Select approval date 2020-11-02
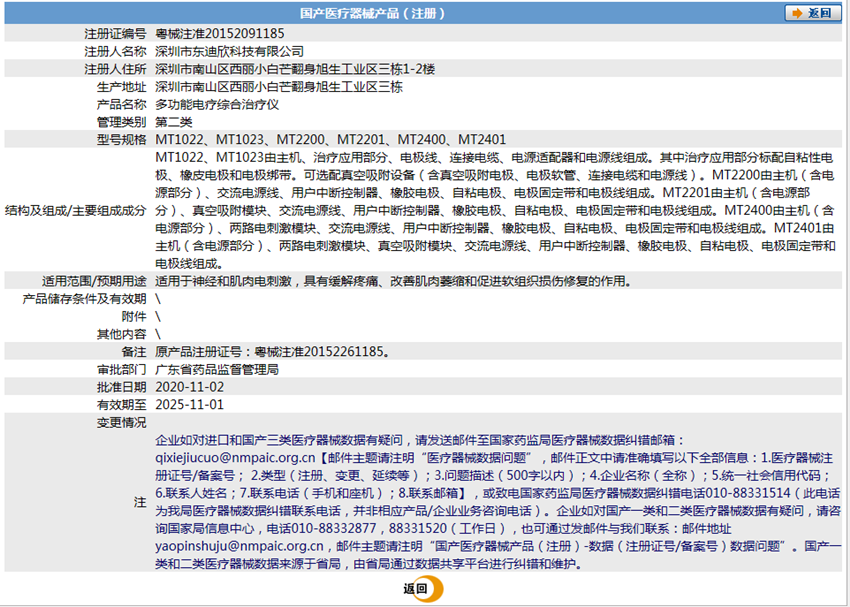The height and width of the screenshot is (607, 850). (189, 387)
